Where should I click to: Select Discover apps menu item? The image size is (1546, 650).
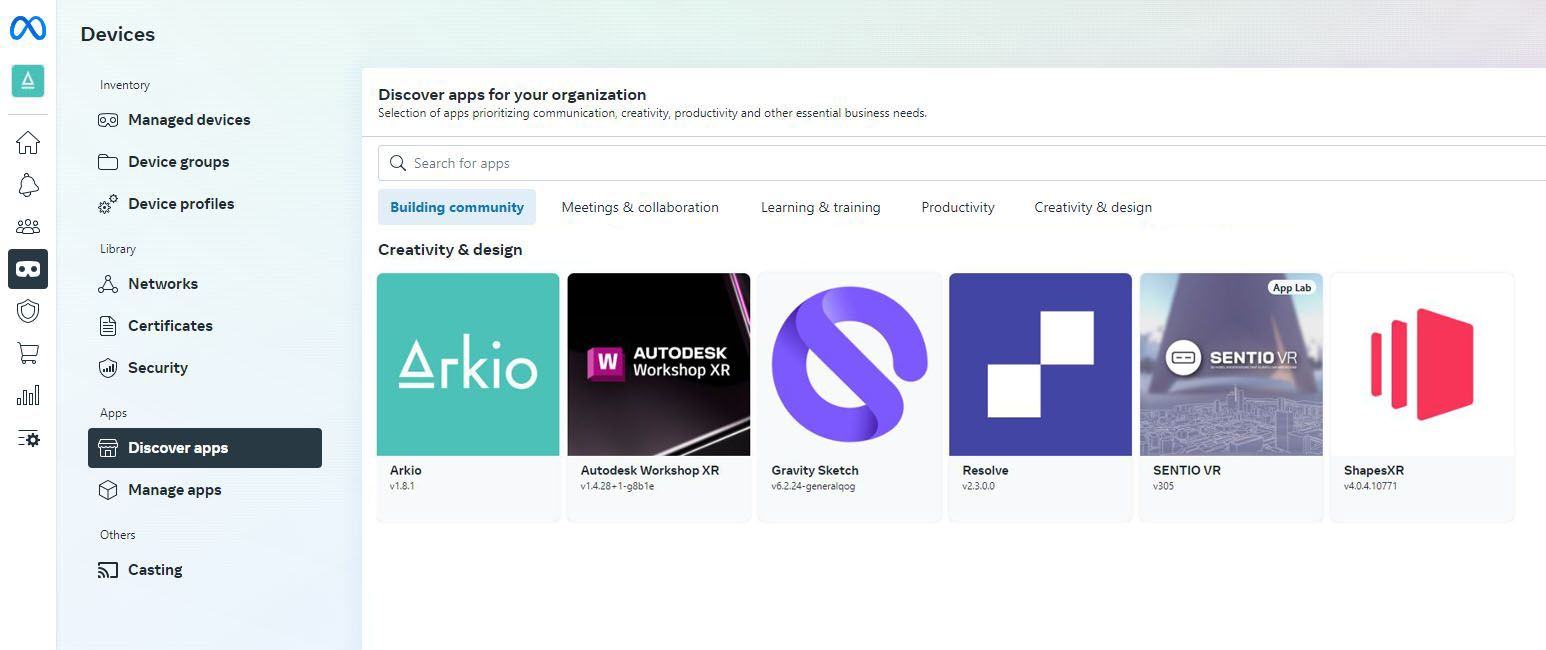205,448
